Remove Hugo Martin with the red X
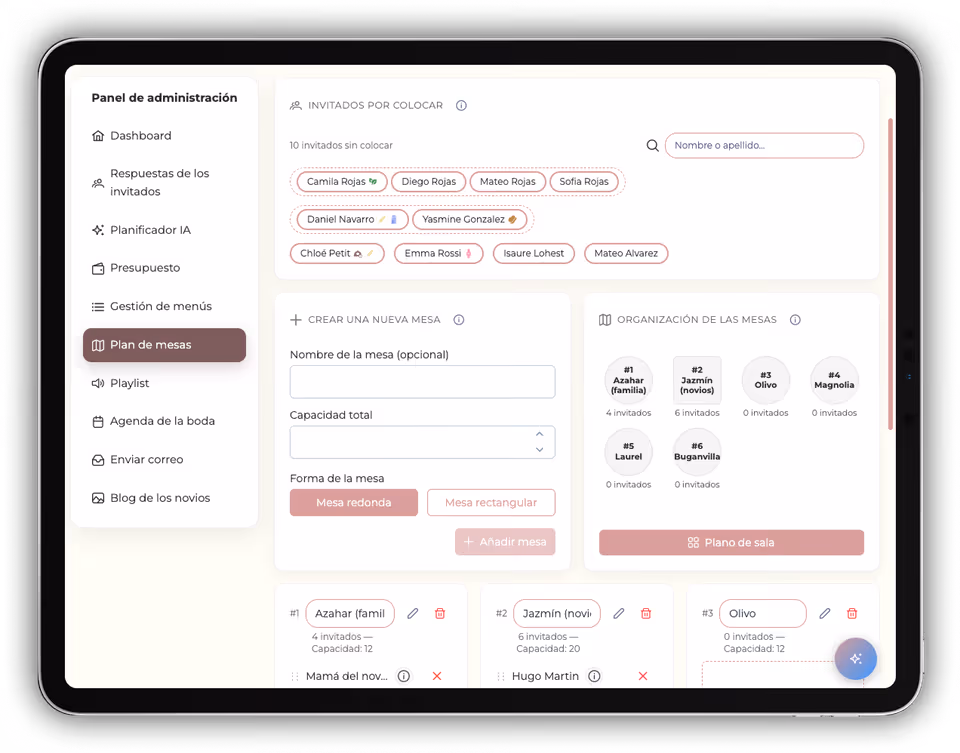Viewport: 960px width, 753px height. [x=643, y=676]
